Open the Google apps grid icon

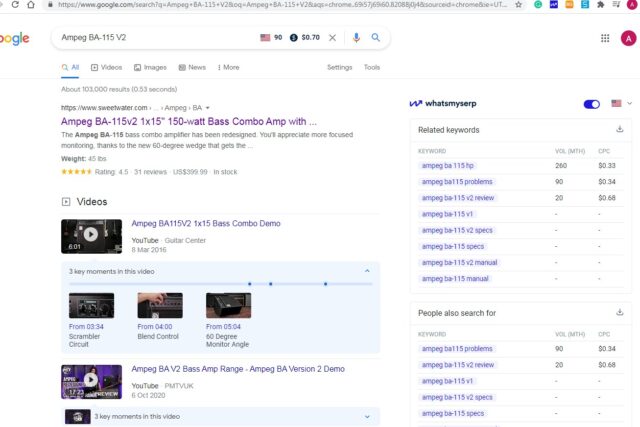point(605,38)
